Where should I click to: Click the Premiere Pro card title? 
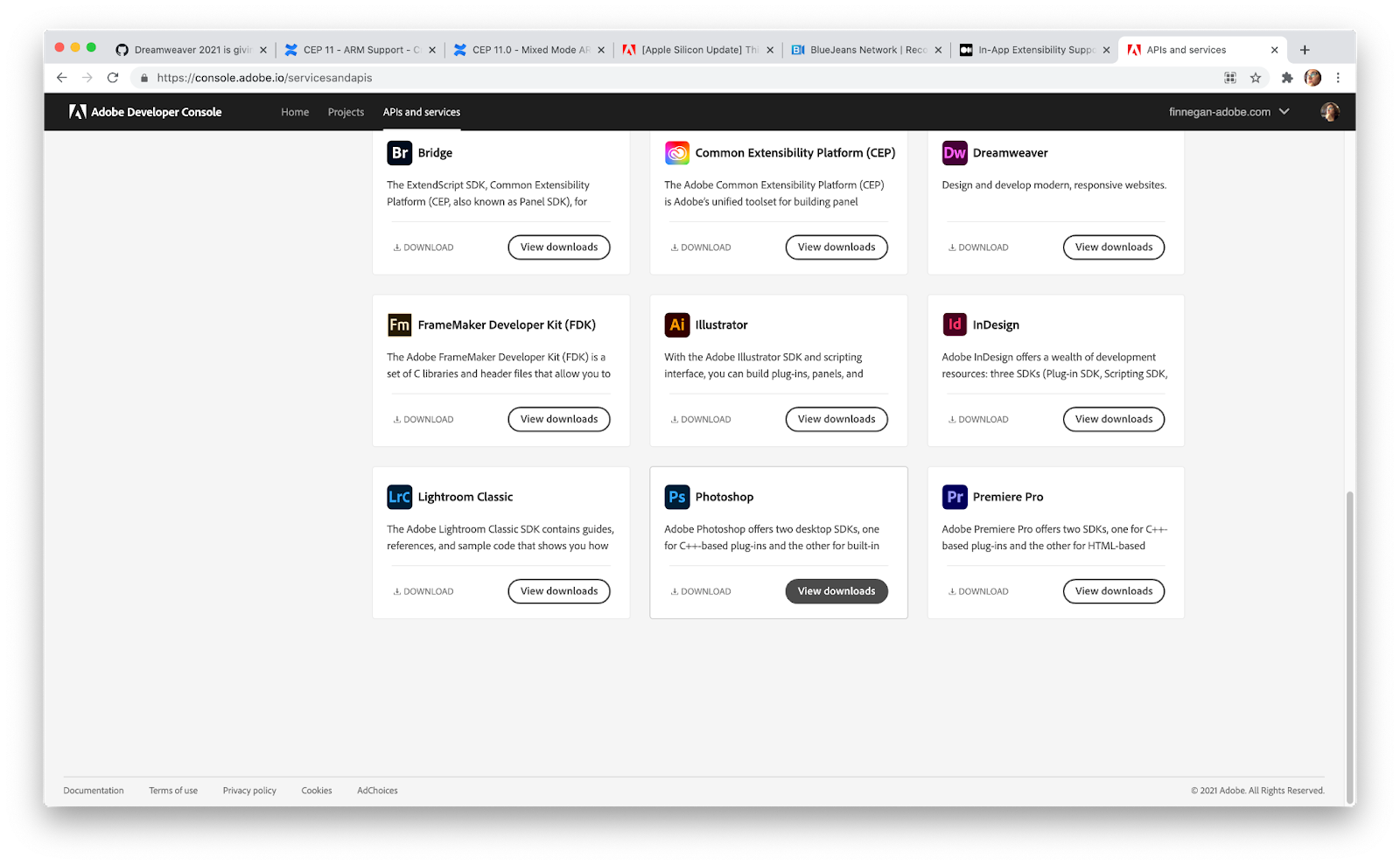click(1008, 497)
